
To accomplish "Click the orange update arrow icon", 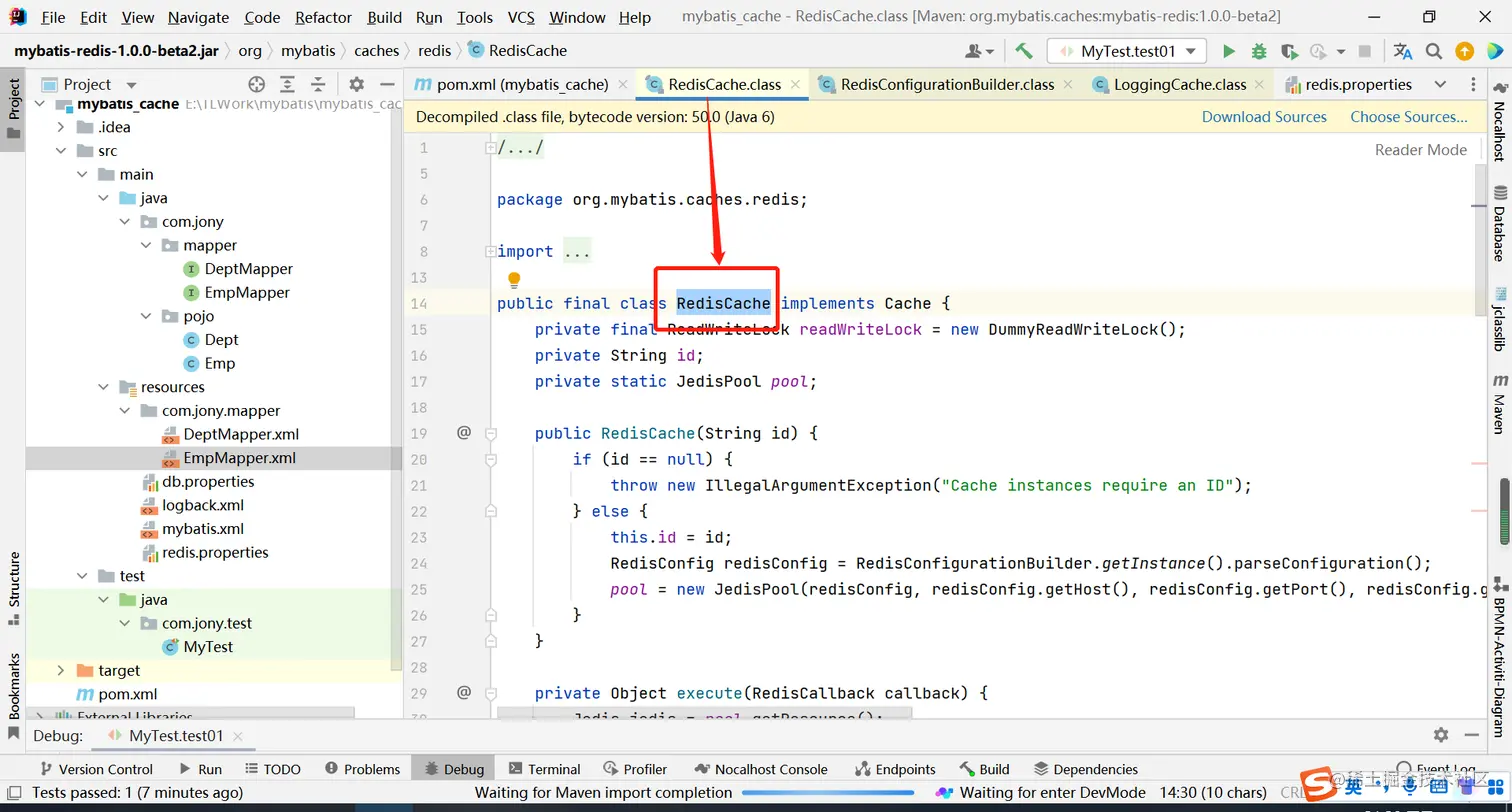I will (1464, 51).
